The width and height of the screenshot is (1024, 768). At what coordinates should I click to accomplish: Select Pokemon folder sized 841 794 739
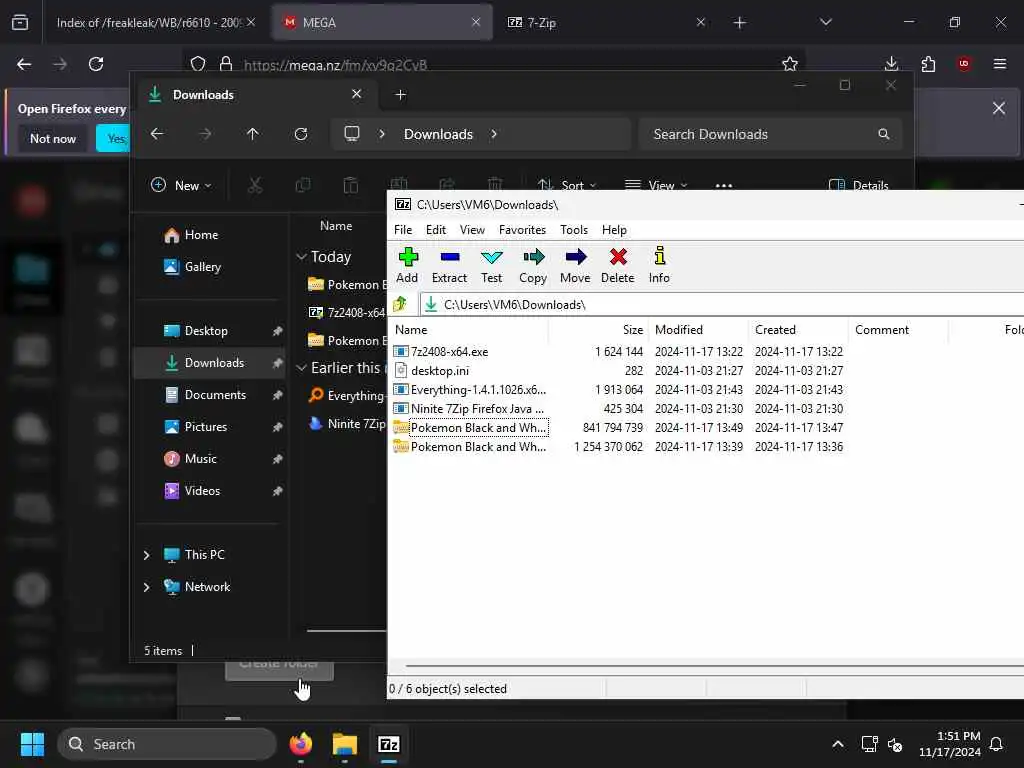[478, 428]
